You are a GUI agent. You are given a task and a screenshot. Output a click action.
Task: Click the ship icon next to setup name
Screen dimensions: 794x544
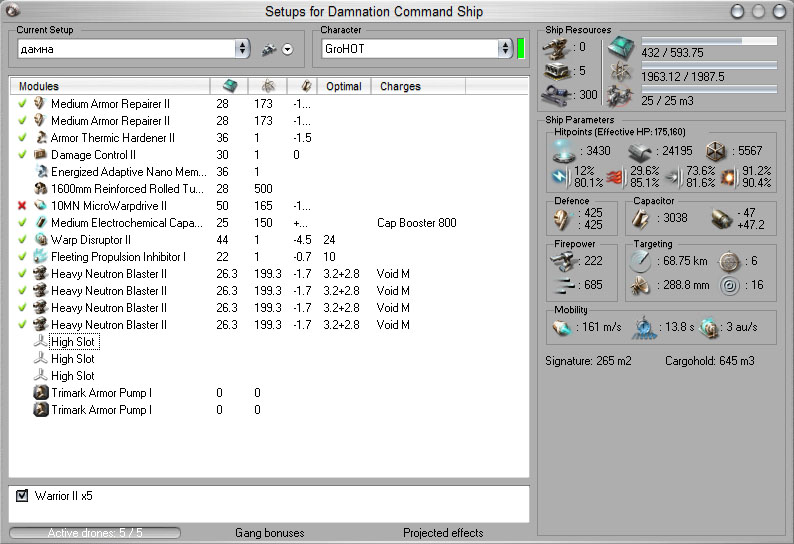(x=269, y=49)
